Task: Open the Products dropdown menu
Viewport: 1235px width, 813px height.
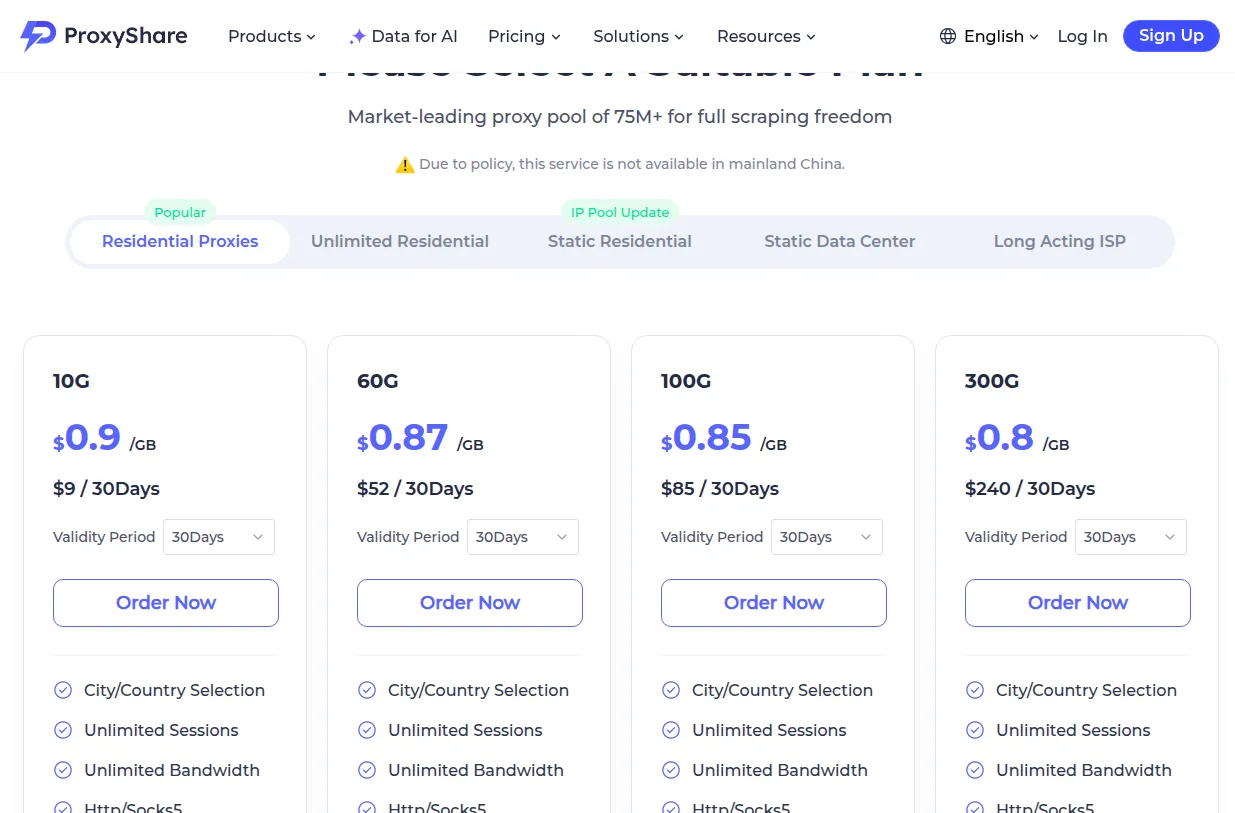Action: [272, 36]
